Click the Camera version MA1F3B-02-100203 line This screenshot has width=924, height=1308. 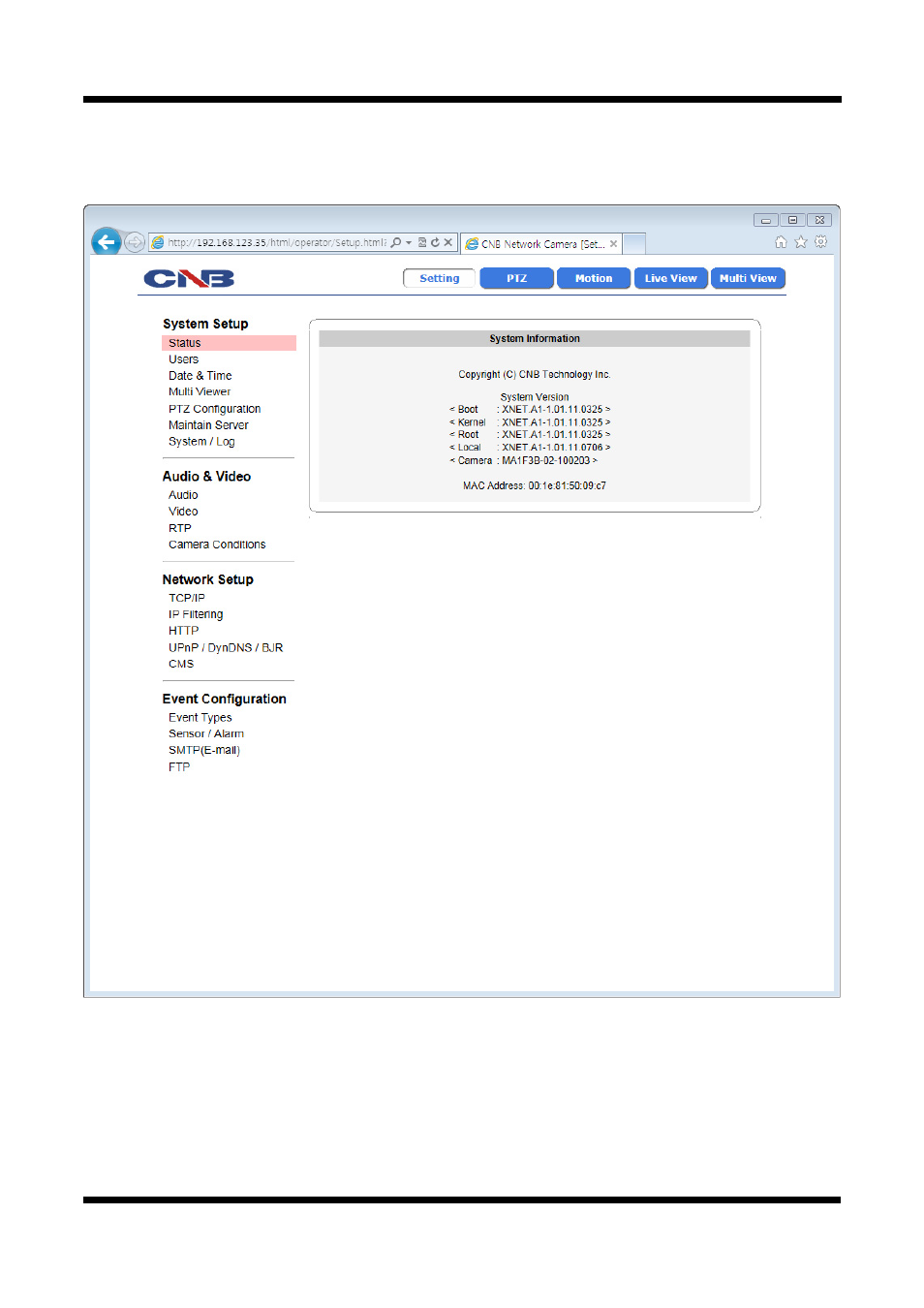(524, 461)
